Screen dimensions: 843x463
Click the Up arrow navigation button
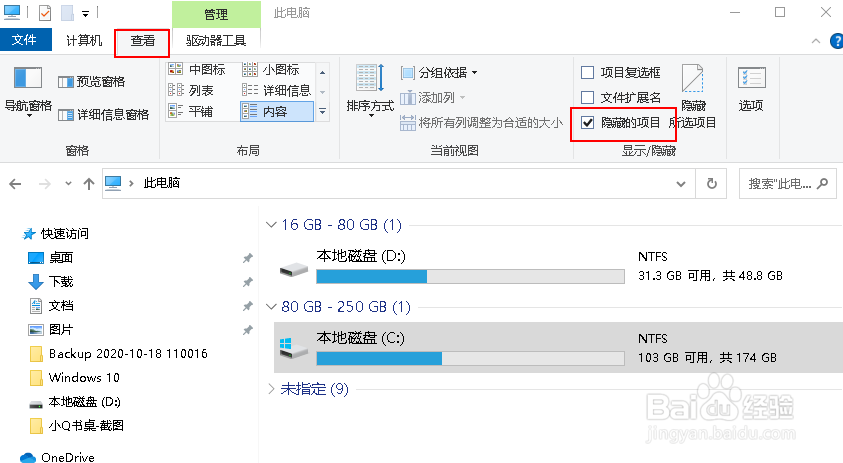89,184
